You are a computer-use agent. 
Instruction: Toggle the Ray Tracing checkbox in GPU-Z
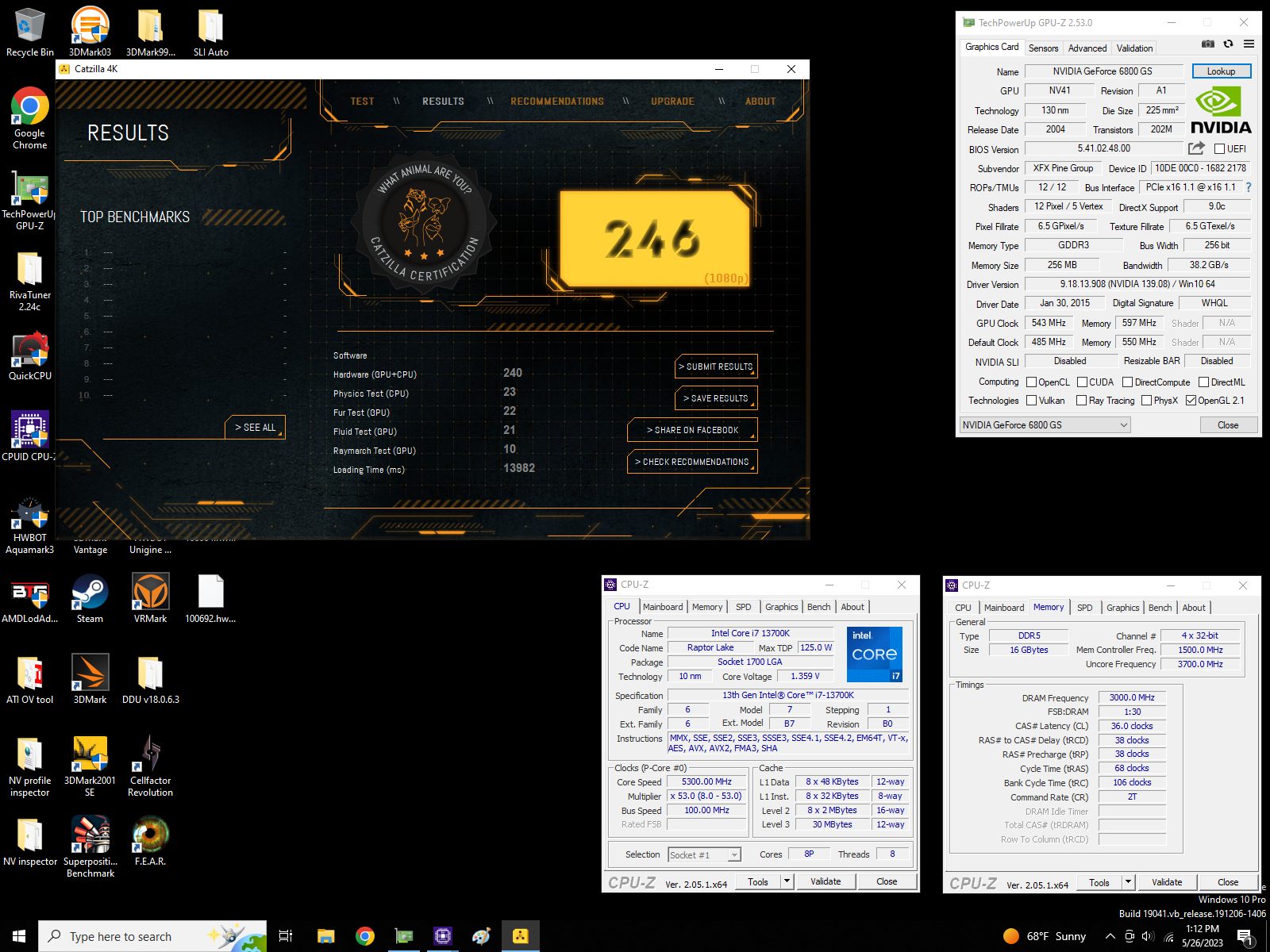(1081, 401)
